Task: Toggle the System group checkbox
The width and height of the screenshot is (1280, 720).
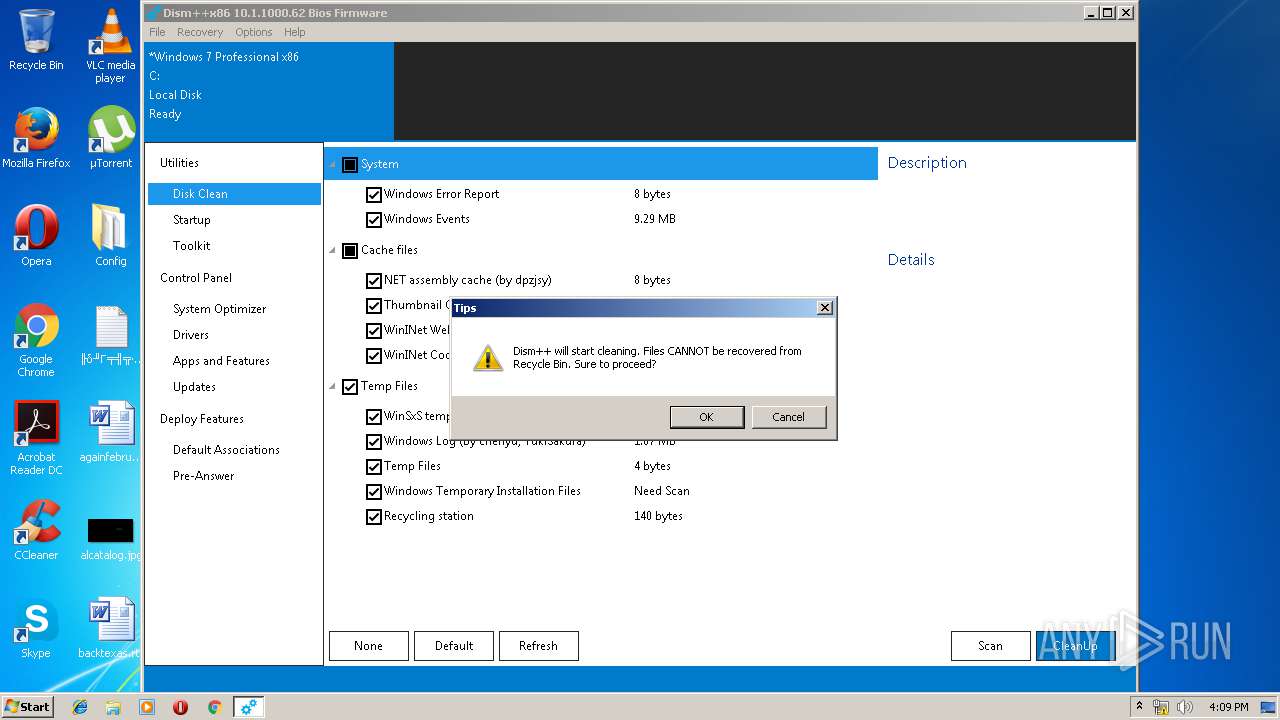Action: (x=350, y=164)
